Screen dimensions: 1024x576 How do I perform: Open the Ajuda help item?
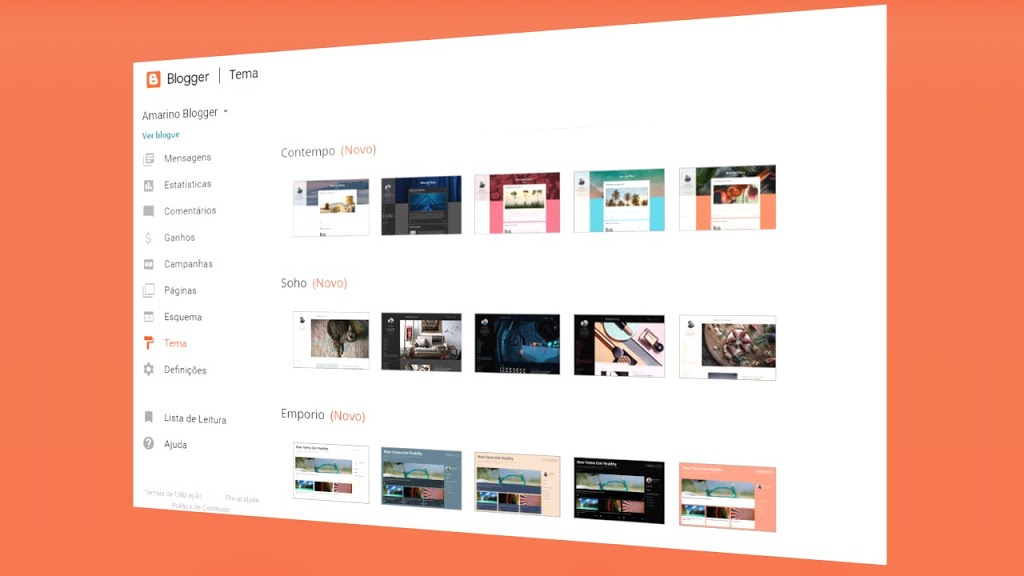176,444
